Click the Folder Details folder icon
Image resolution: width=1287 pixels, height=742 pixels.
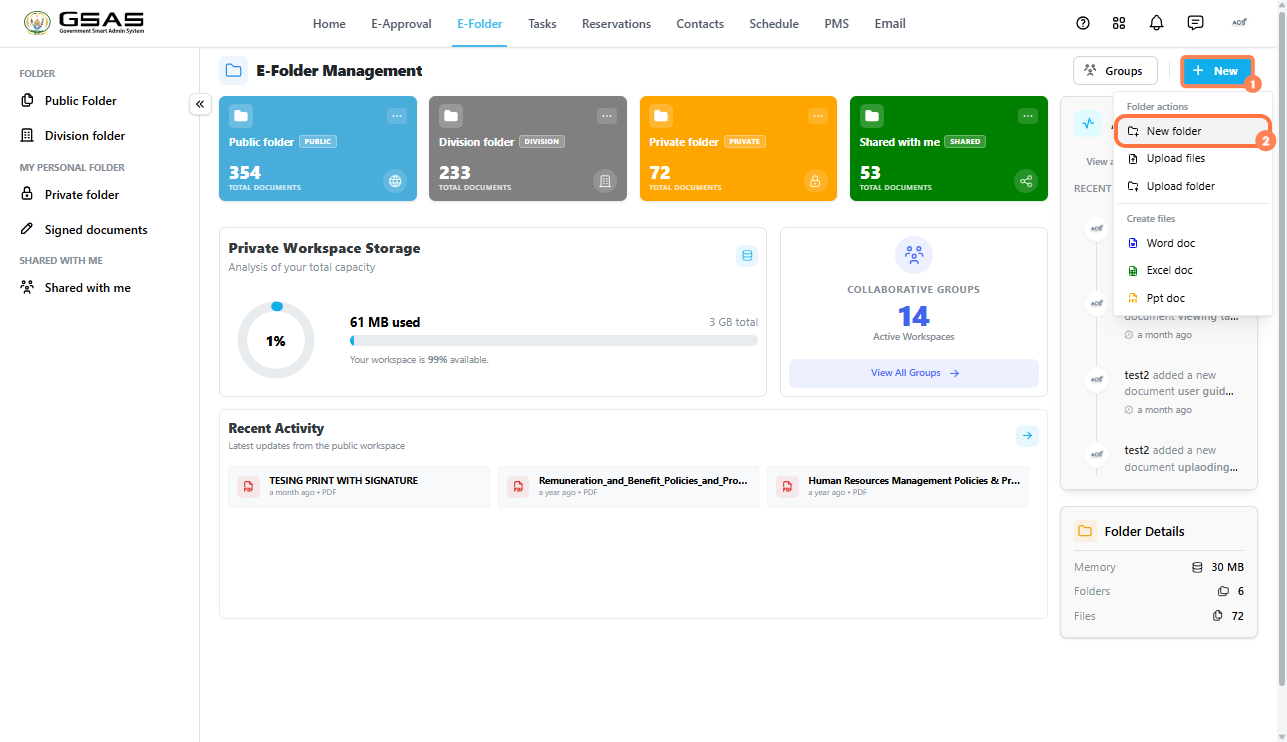coord(1085,531)
